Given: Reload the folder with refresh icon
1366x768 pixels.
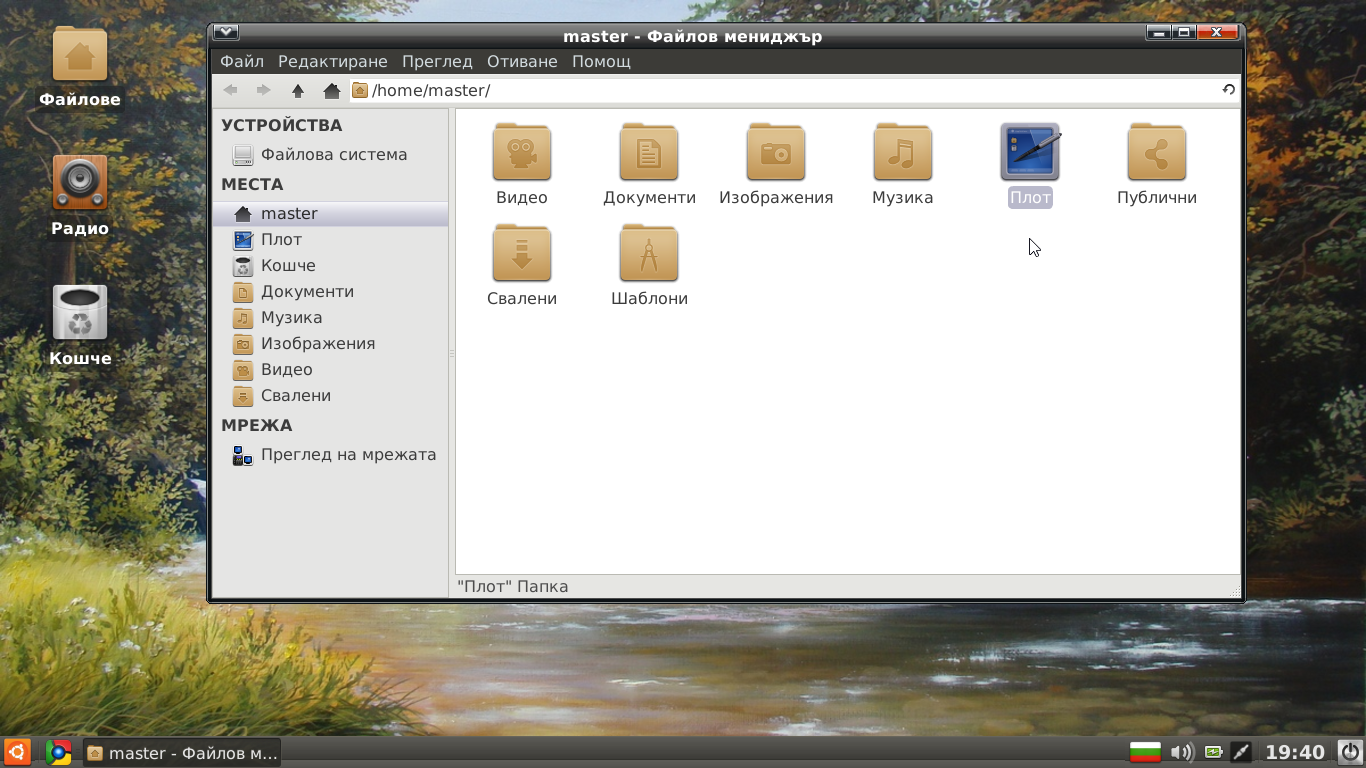Looking at the screenshot, I should [1229, 90].
